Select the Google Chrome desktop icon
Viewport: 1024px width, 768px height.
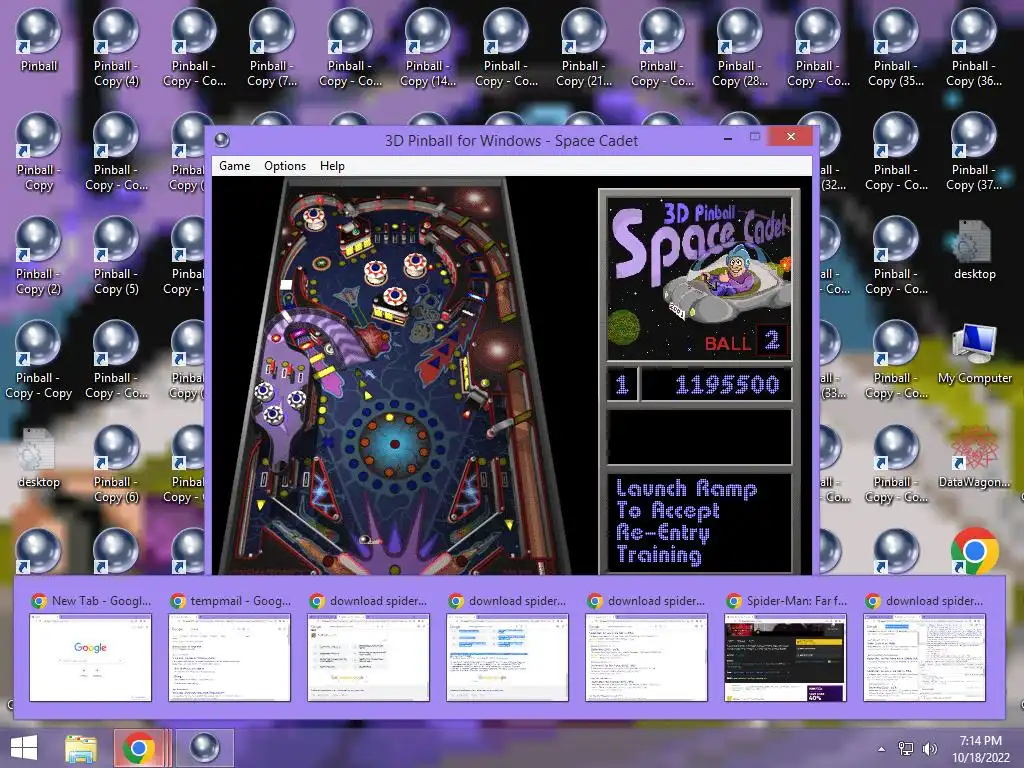coord(974,551)
